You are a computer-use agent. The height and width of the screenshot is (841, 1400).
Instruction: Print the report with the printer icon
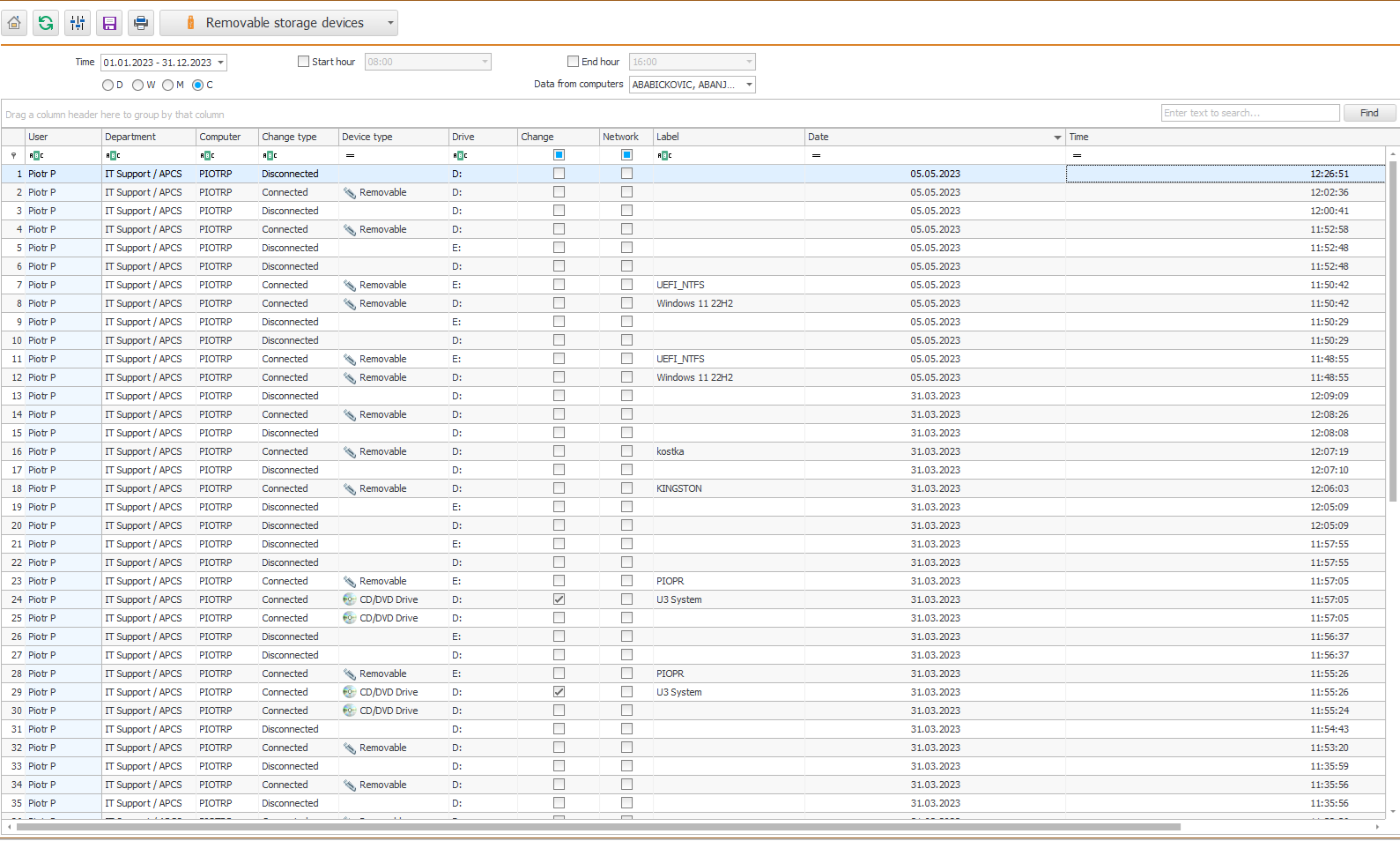click(x=141, y=23)
